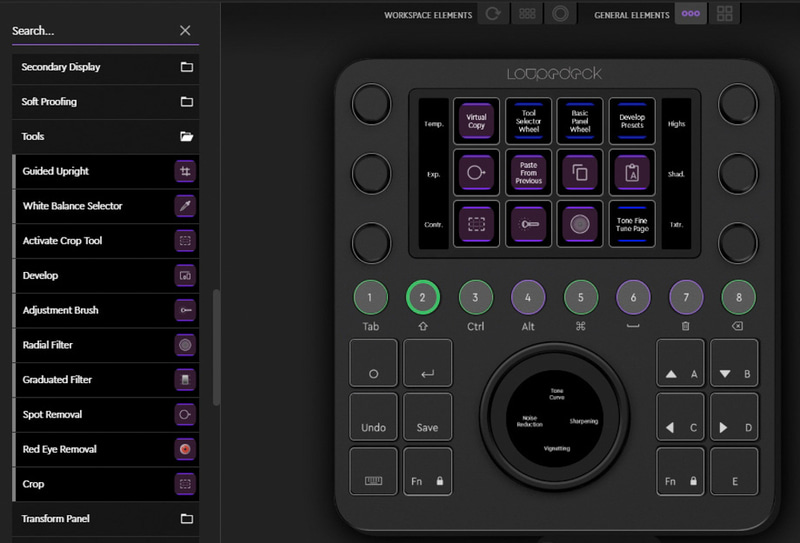Select round button 5 command key
Screen dimensions: 800x543
pos(581,297)
